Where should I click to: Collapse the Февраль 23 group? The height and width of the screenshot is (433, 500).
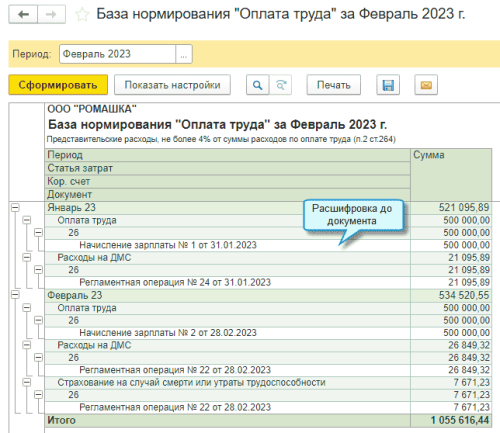[15, 295]
